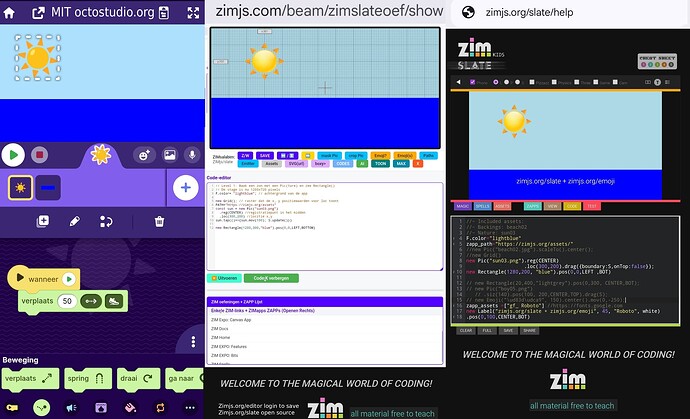
Task: Switch to the CODE tab
Action: coord(572,206)
